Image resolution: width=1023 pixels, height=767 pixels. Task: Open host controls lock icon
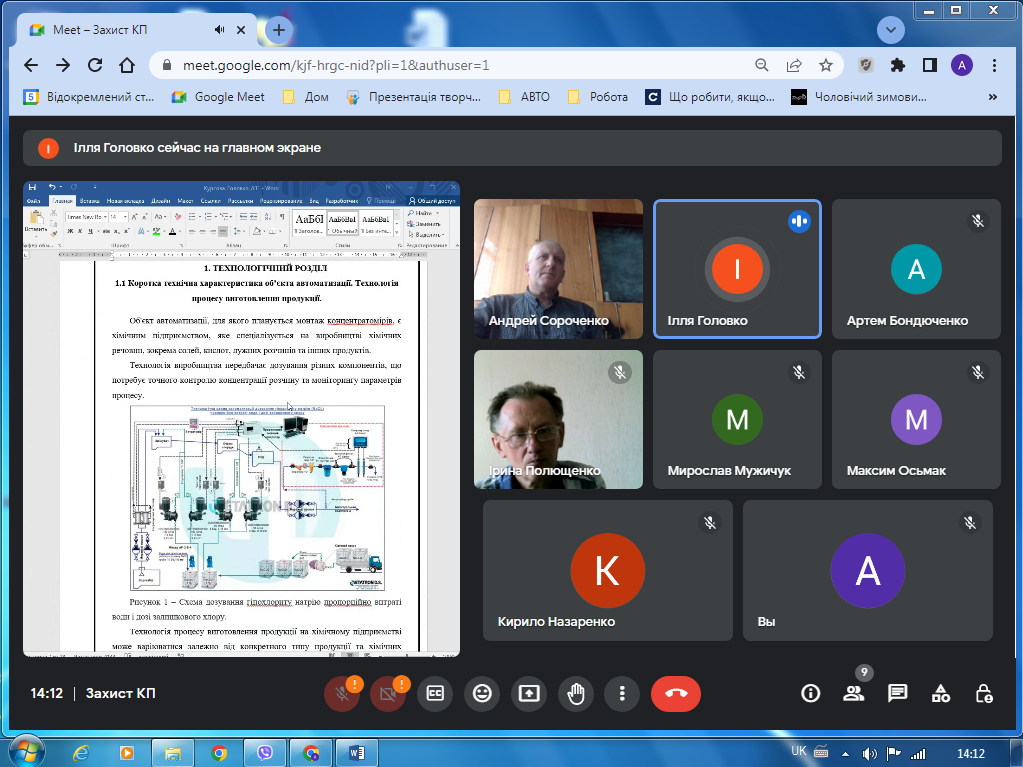984,693
